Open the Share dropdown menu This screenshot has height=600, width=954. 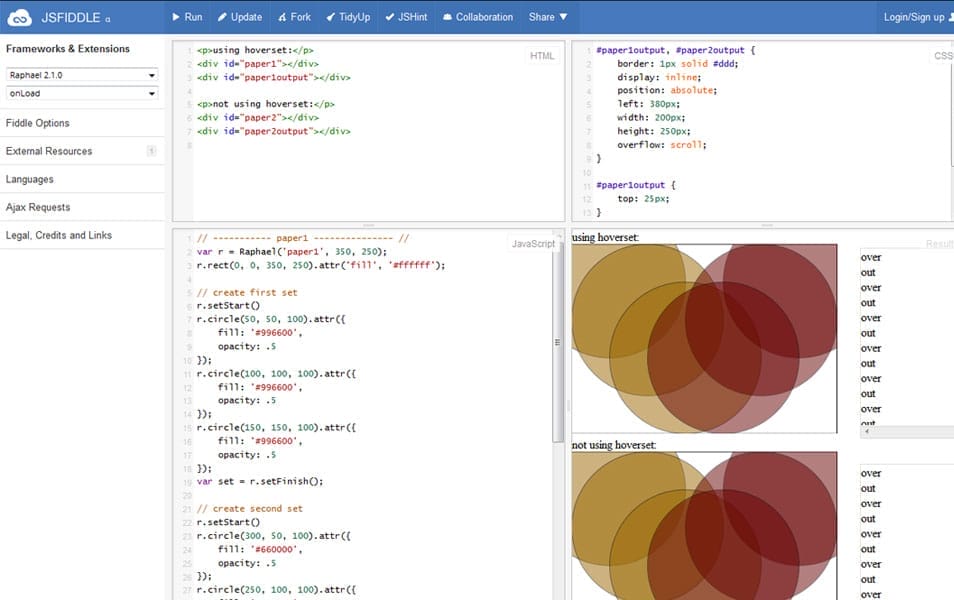pyautogui.click(x=548, y=17)
